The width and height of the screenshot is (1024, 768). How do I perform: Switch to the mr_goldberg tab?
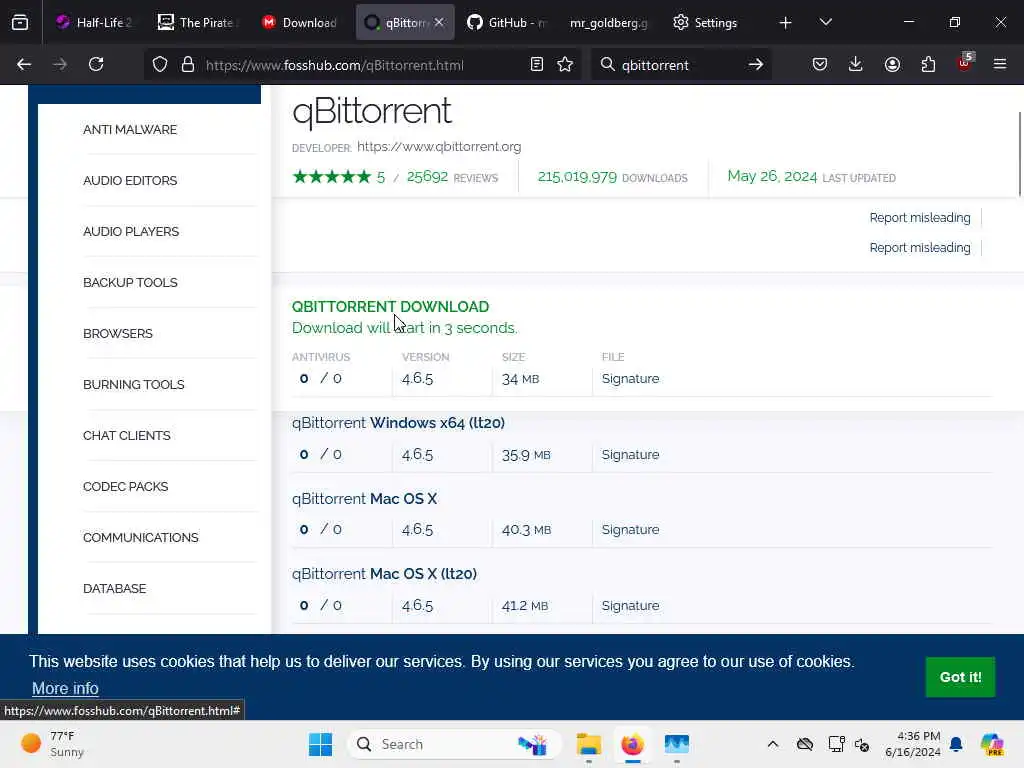pyautogui.click(x=609, y=22)
